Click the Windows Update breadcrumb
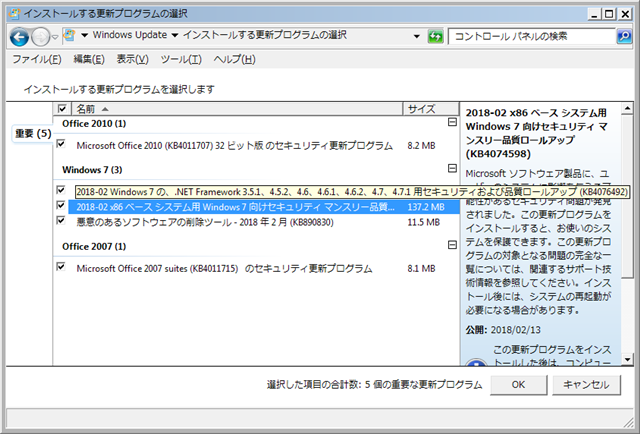This screenshot has height=434, width=640. [130, 35]
